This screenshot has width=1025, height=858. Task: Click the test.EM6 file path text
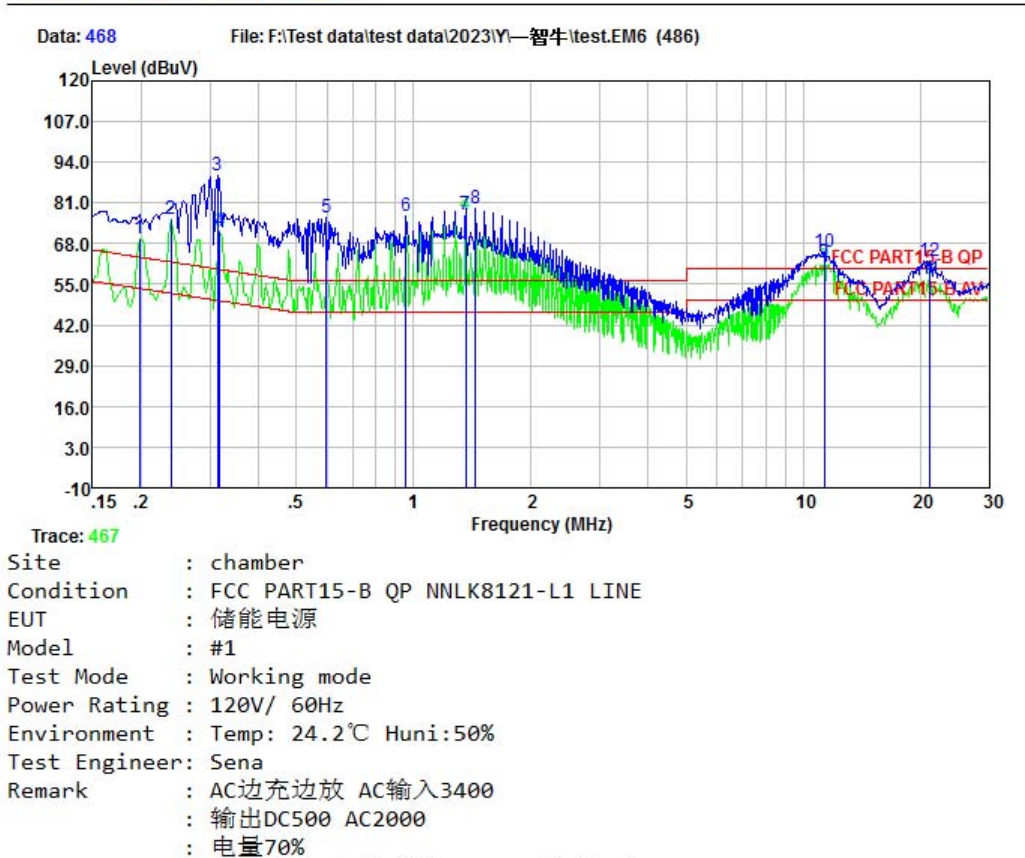[464, 37]
